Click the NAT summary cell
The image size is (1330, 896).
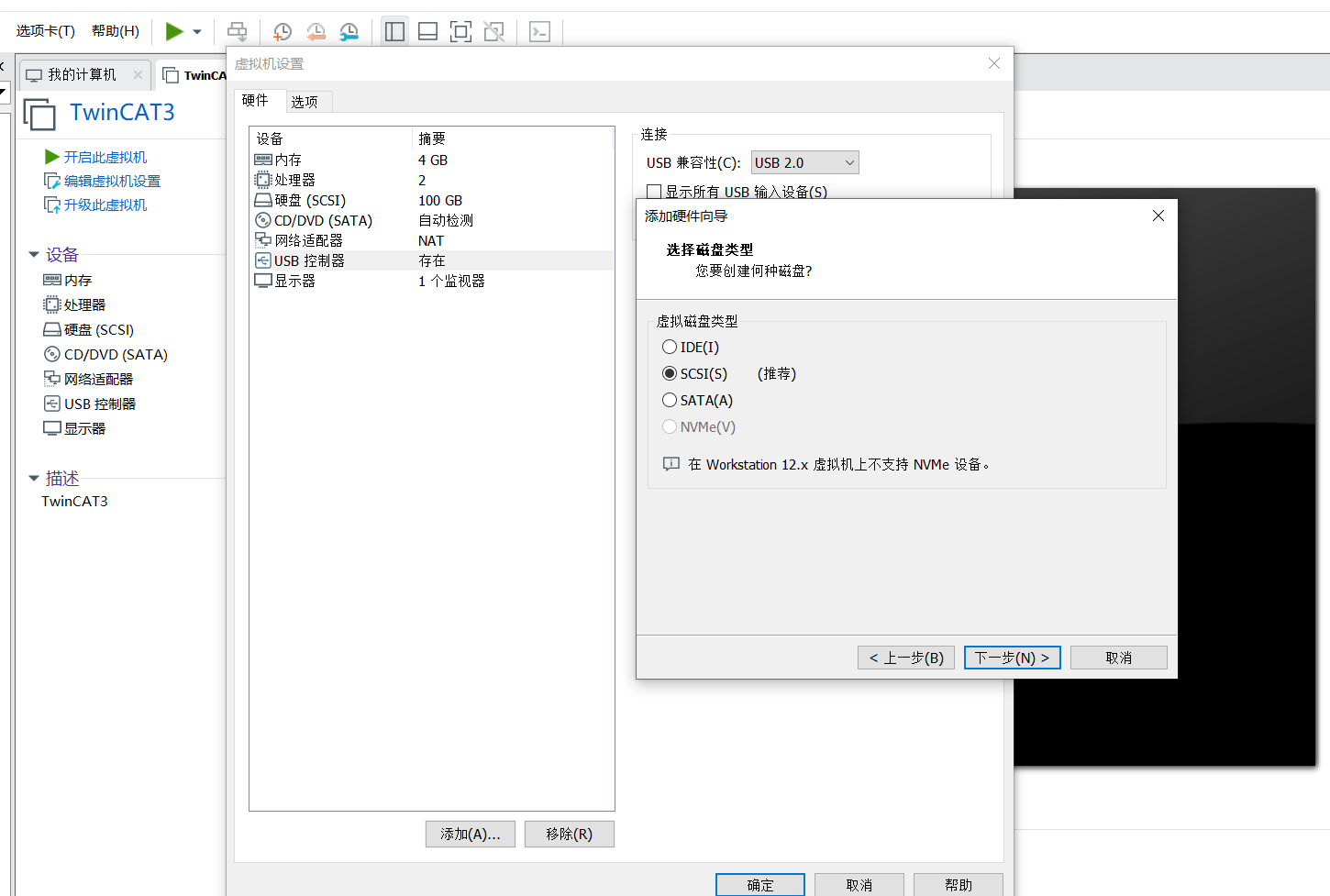pos(431,240)
